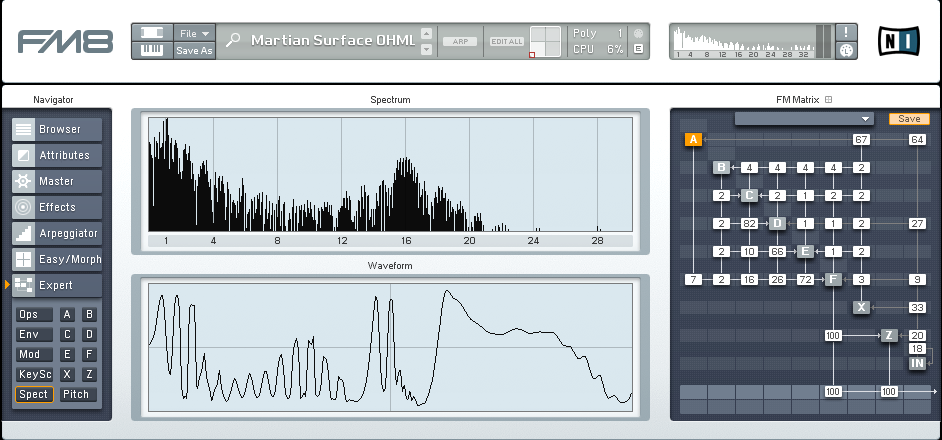The height and width of the screenshot is (440, 942).
Task: Switch to the Arpeggiator section
Action: 57,233
